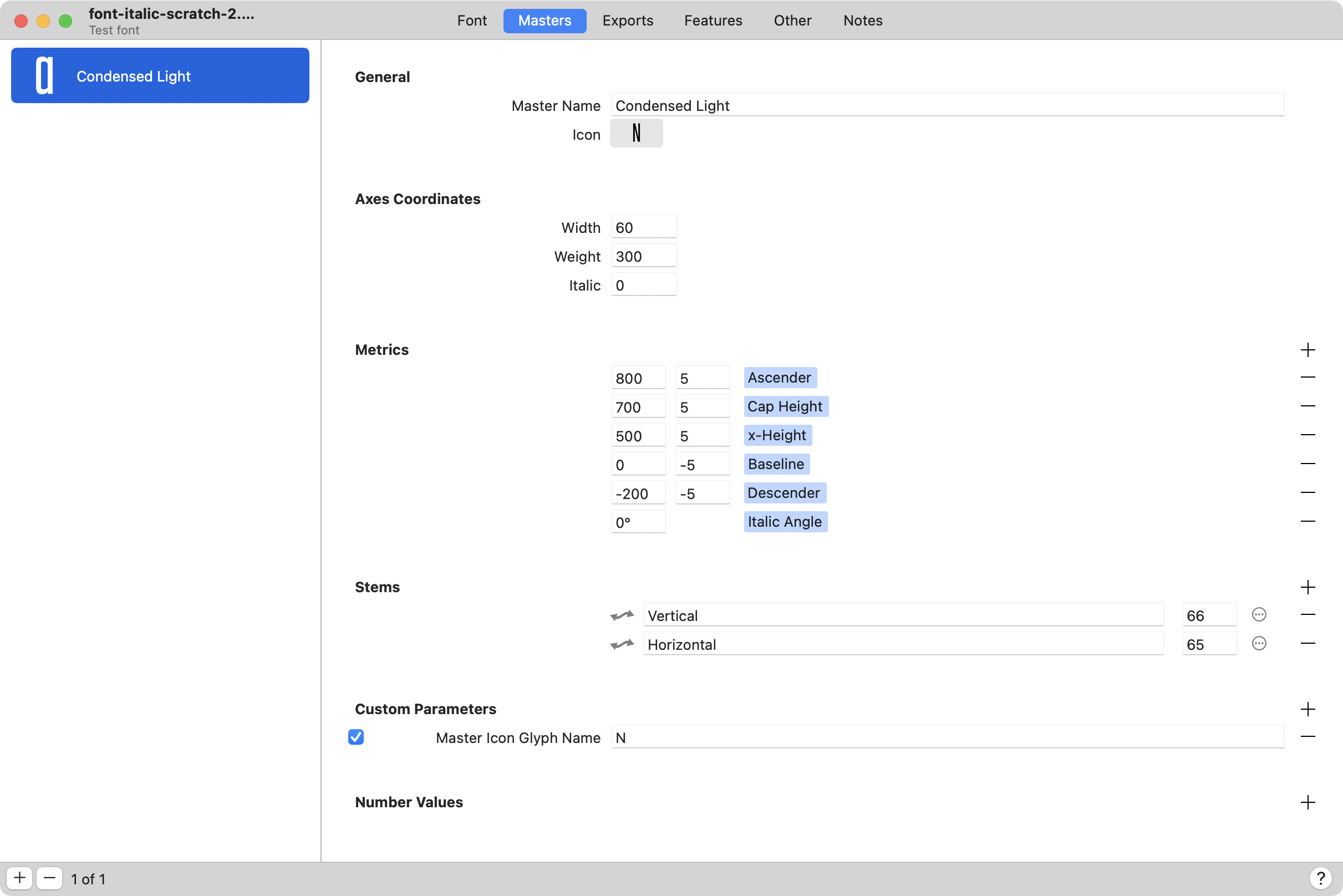The image size is (1343, 896).
Task: Open the help button
Action: [1320, 878]
